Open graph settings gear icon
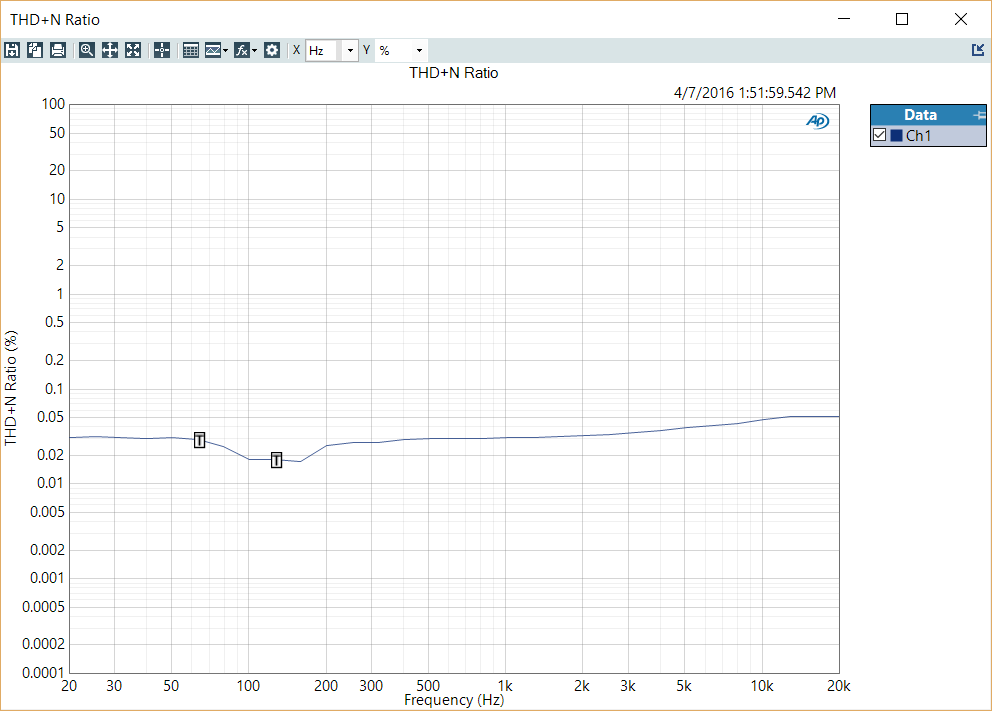 point(272,50)
